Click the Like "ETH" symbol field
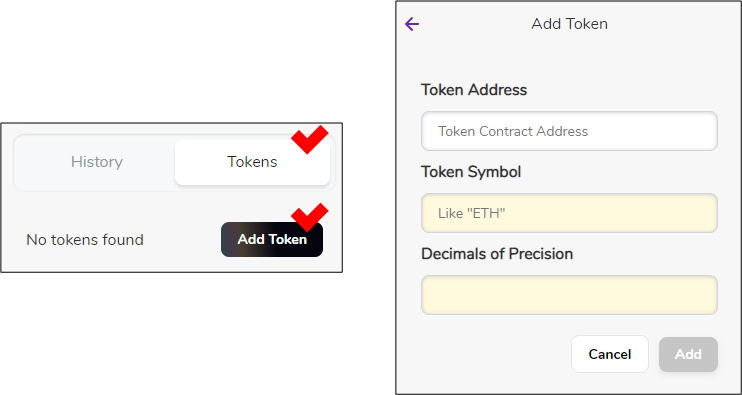Viewport: 742px width, 395px height. pyautogui.click(x=569, y=213)
